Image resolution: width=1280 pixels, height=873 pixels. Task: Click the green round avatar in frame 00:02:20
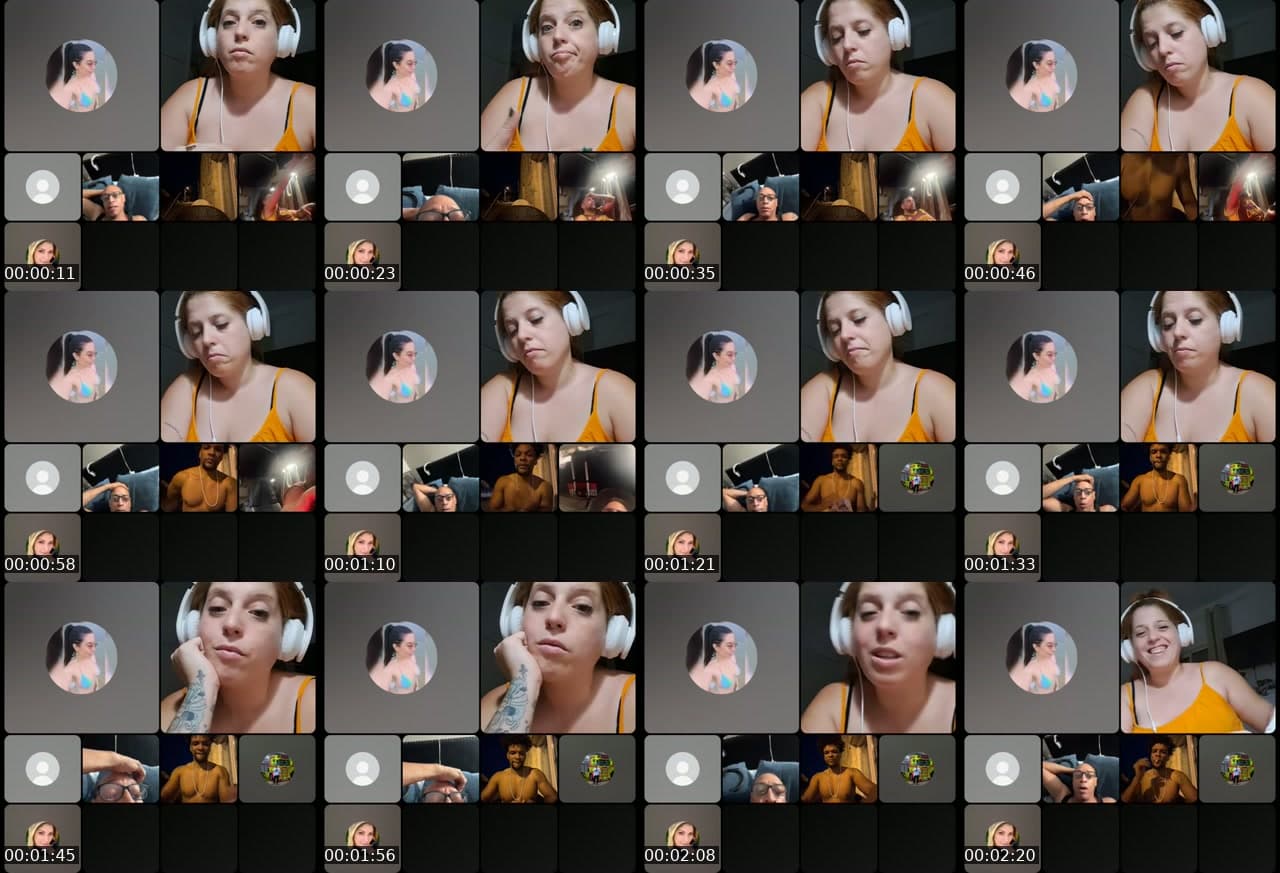(1237, 769)
